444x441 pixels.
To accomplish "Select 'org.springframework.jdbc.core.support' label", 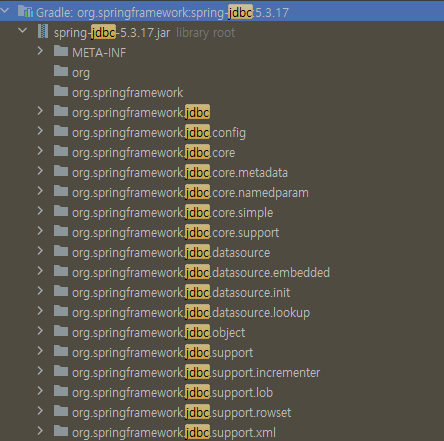I will [x=176, y=233].
